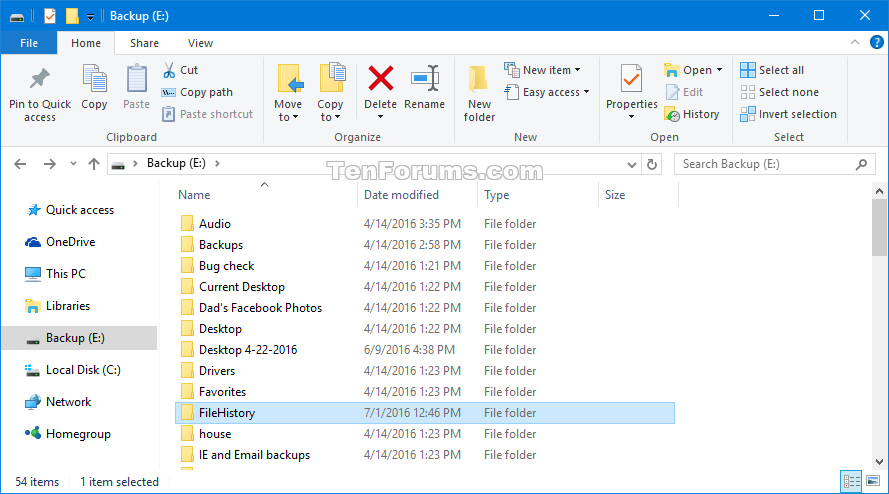
Task: Show History for the selected folder
Action: pos(692,114)
